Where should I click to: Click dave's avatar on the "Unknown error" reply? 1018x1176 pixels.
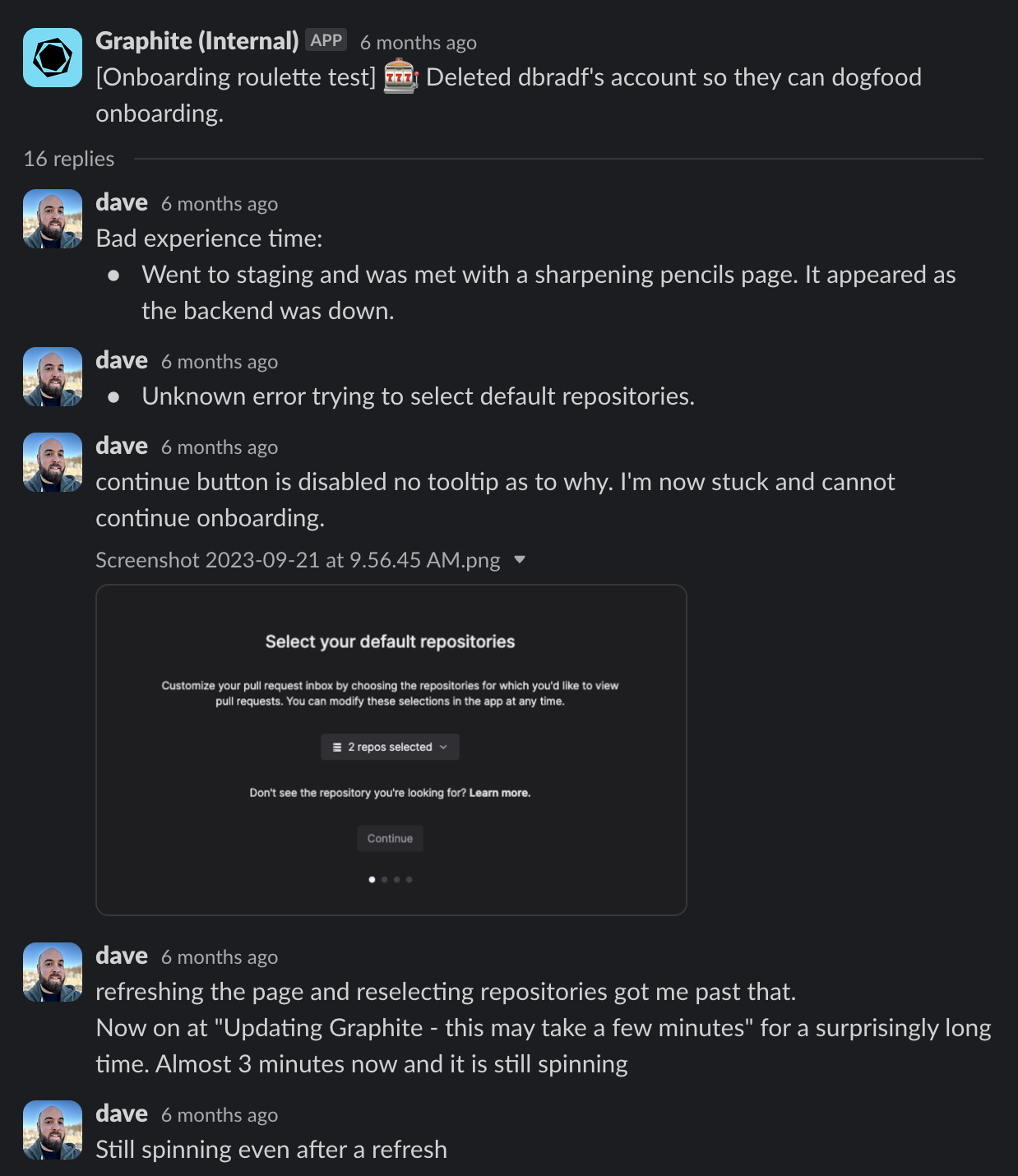coord(52,377)
